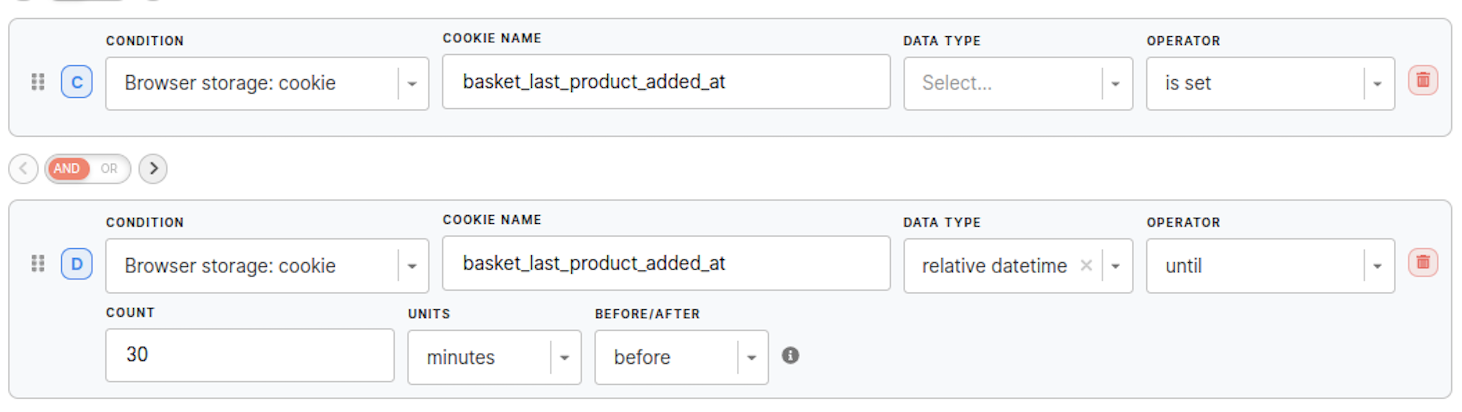
Task: Delete condition C with trash icon
Action: pyautogui.click(x=1423, y=81)
